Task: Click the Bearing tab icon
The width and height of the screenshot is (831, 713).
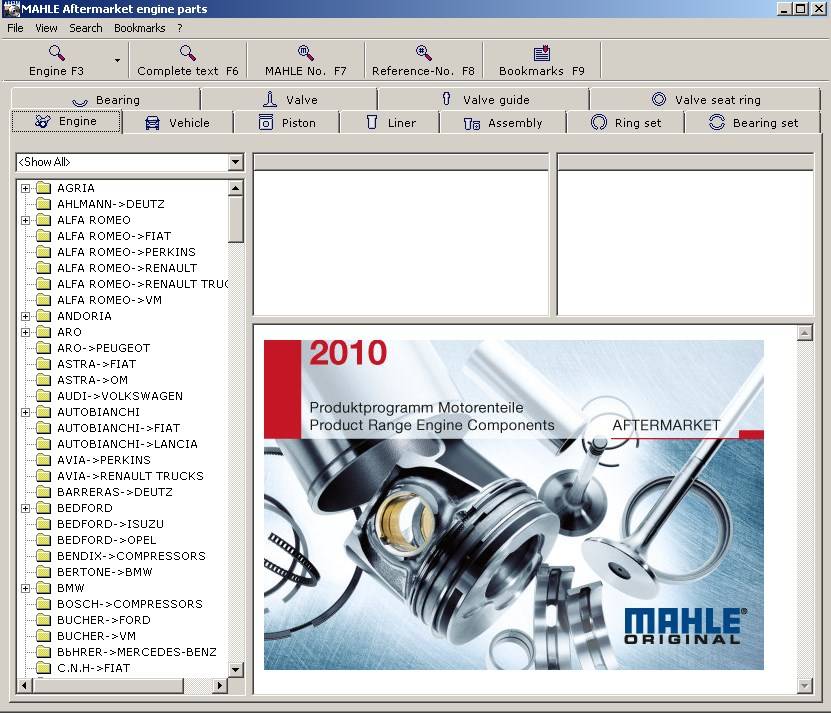Action: coord(79,101)
